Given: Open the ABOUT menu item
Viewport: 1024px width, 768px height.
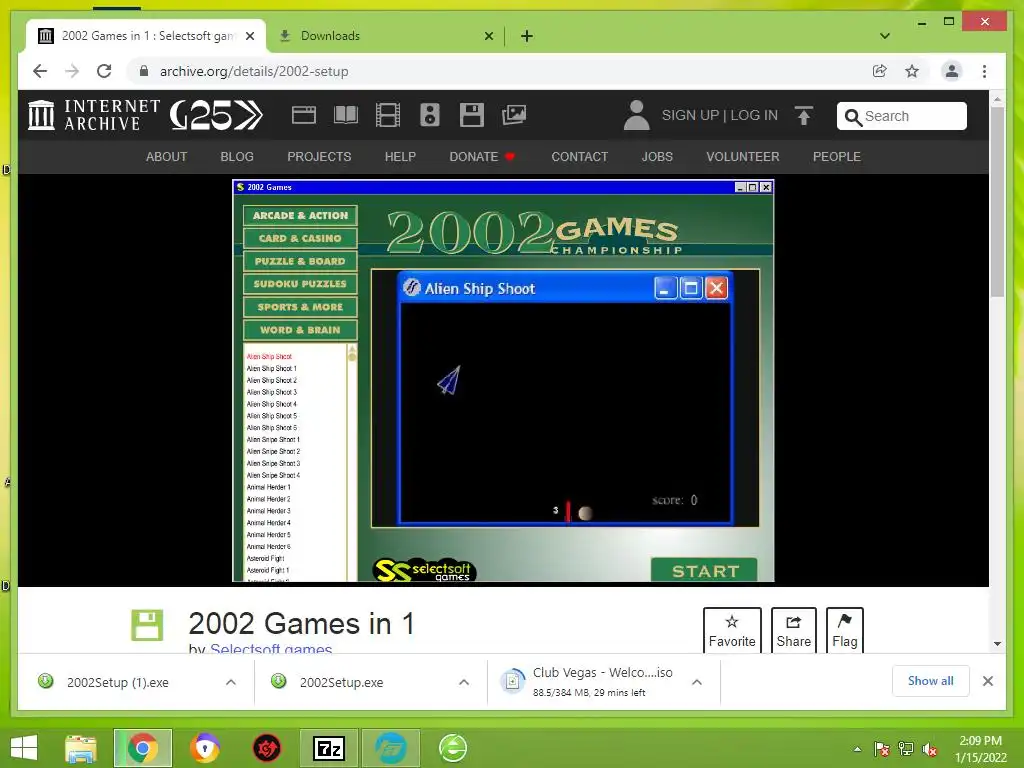Looking at the screenshot, I should coord(167,157).
